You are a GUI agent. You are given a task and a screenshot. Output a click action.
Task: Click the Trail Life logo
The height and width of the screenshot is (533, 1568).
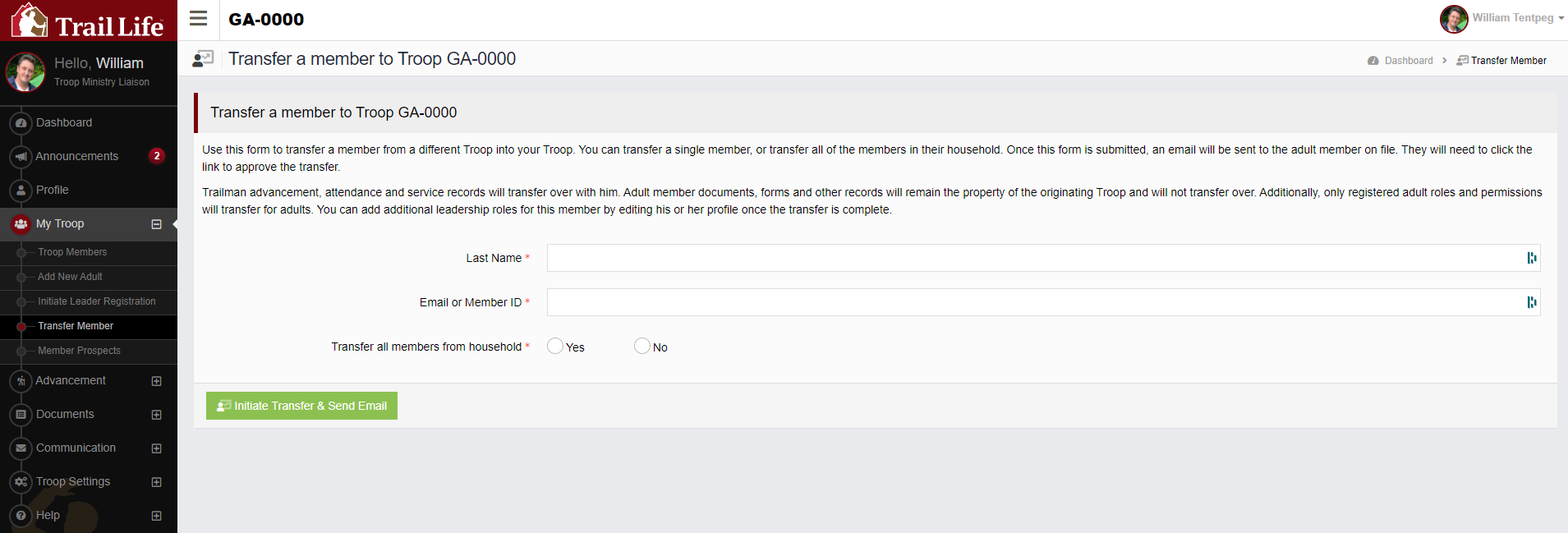(88, 21)
